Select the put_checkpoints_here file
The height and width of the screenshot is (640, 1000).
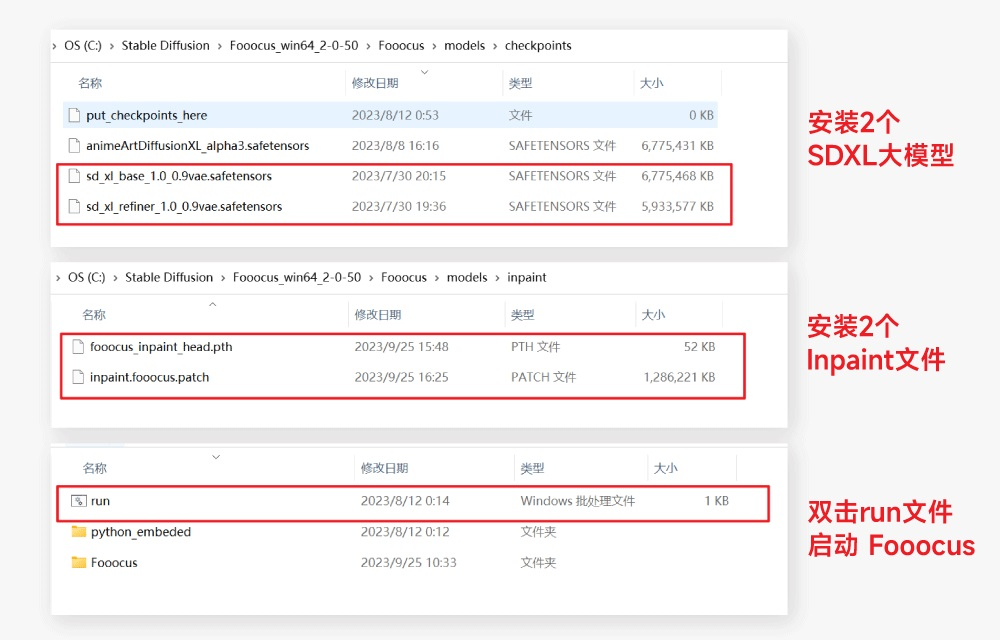pos(146,116)
